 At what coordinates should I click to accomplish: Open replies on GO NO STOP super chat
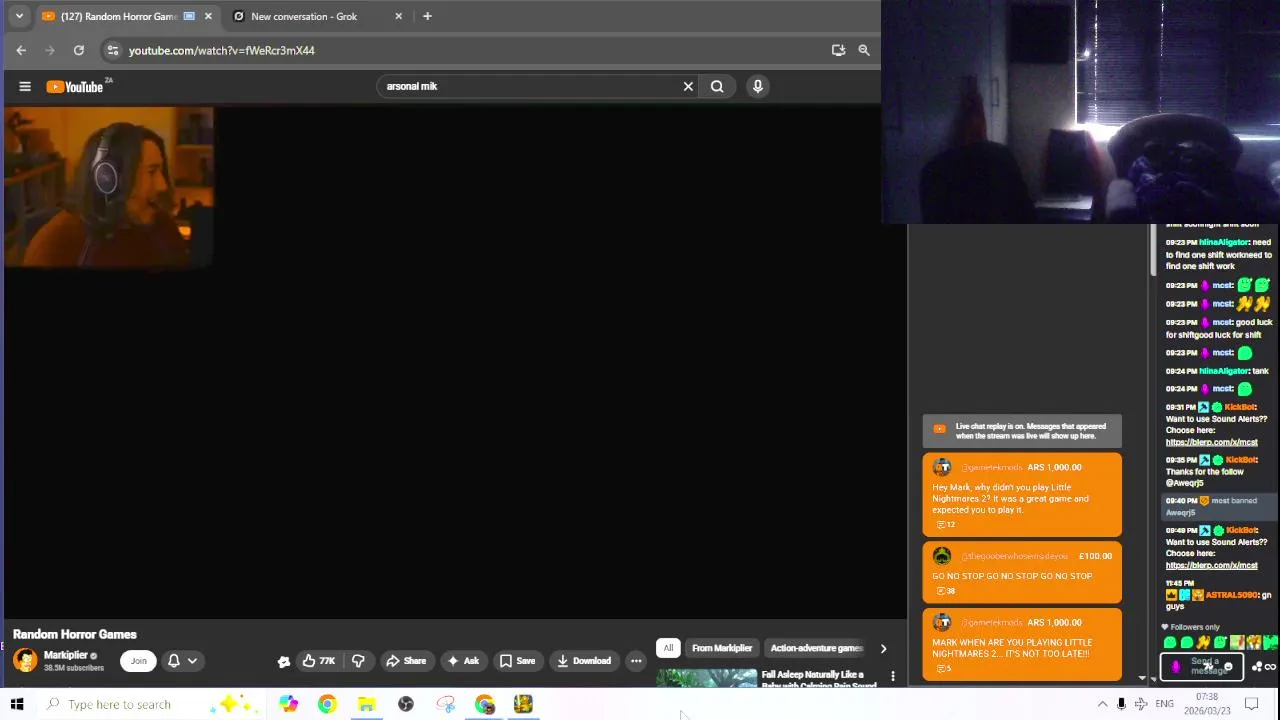[x=944, y=591]
